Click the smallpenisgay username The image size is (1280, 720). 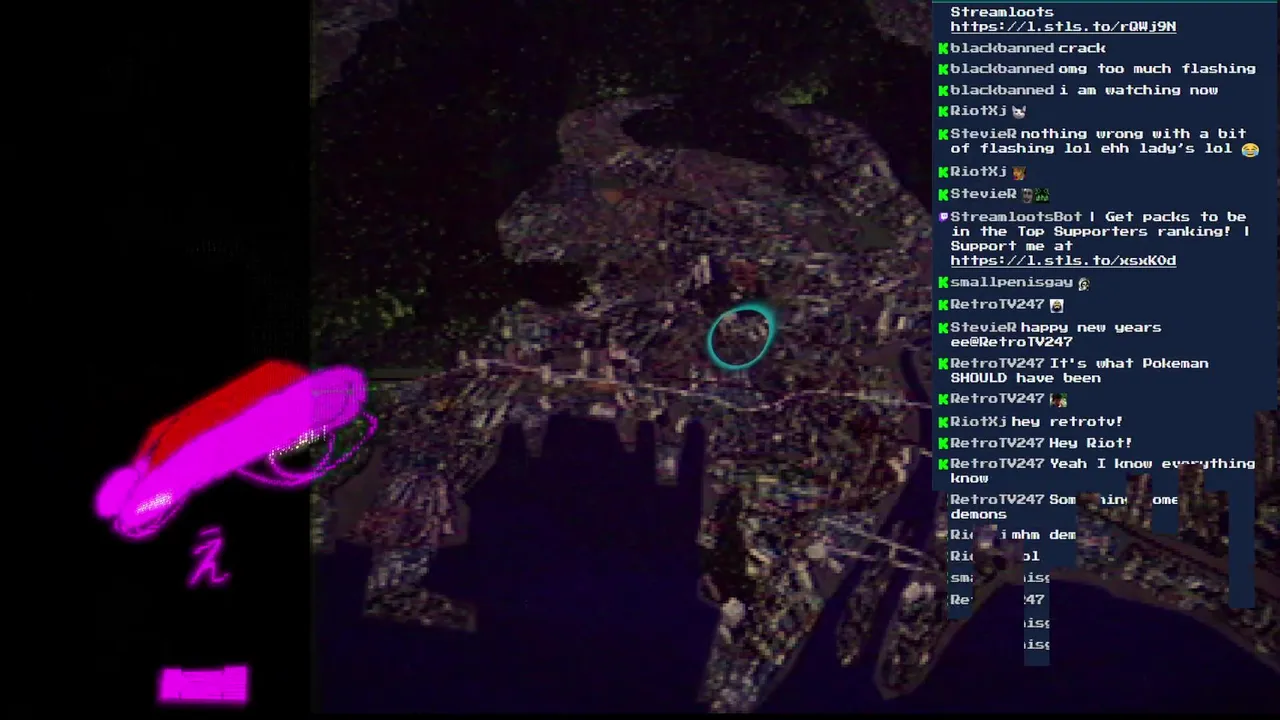tap(1011, 283)
